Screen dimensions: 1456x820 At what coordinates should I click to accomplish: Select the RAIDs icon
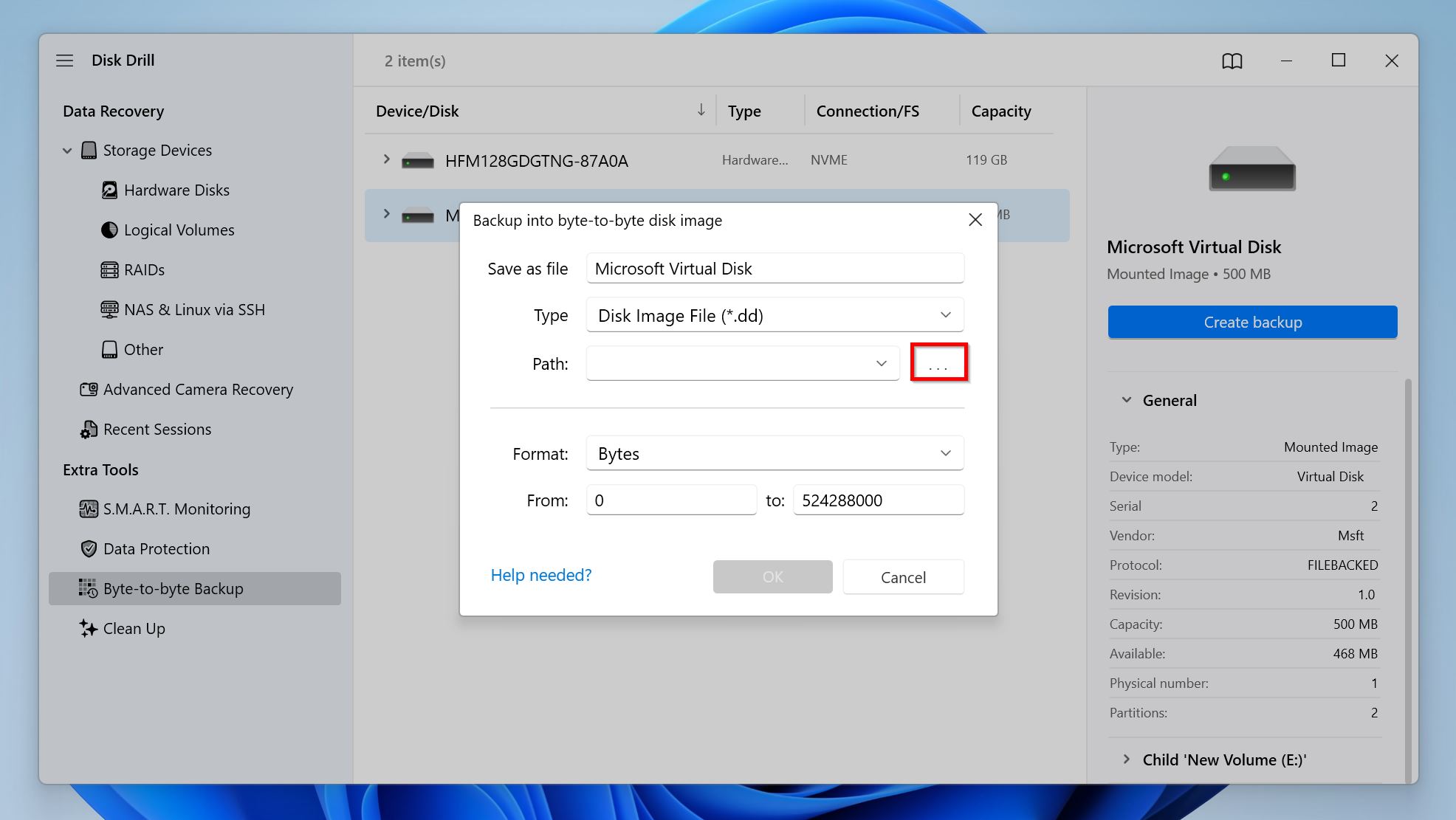tap(109, 269)
